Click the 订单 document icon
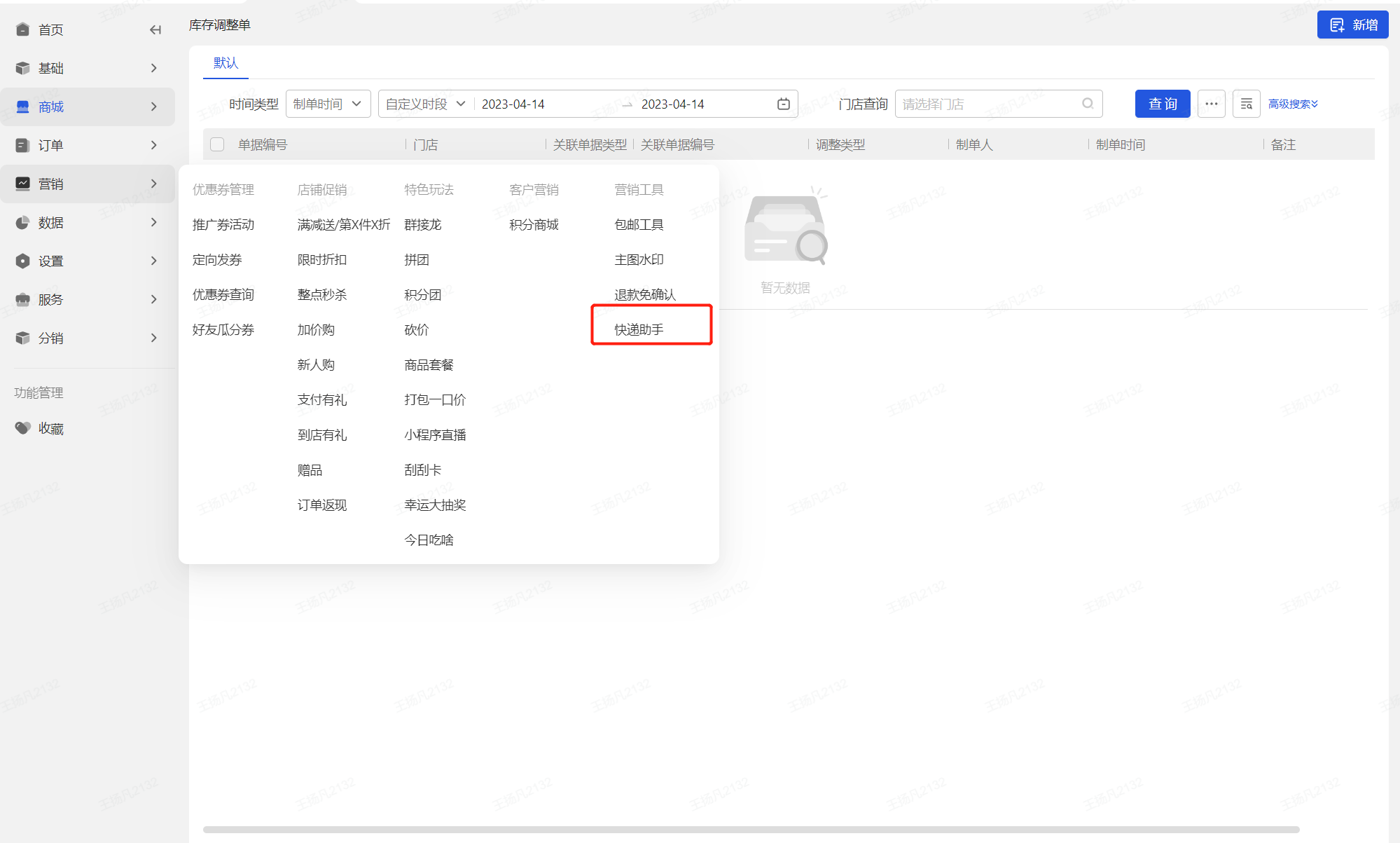Viewport: 1400px width, 843px height. pos(22,145)
